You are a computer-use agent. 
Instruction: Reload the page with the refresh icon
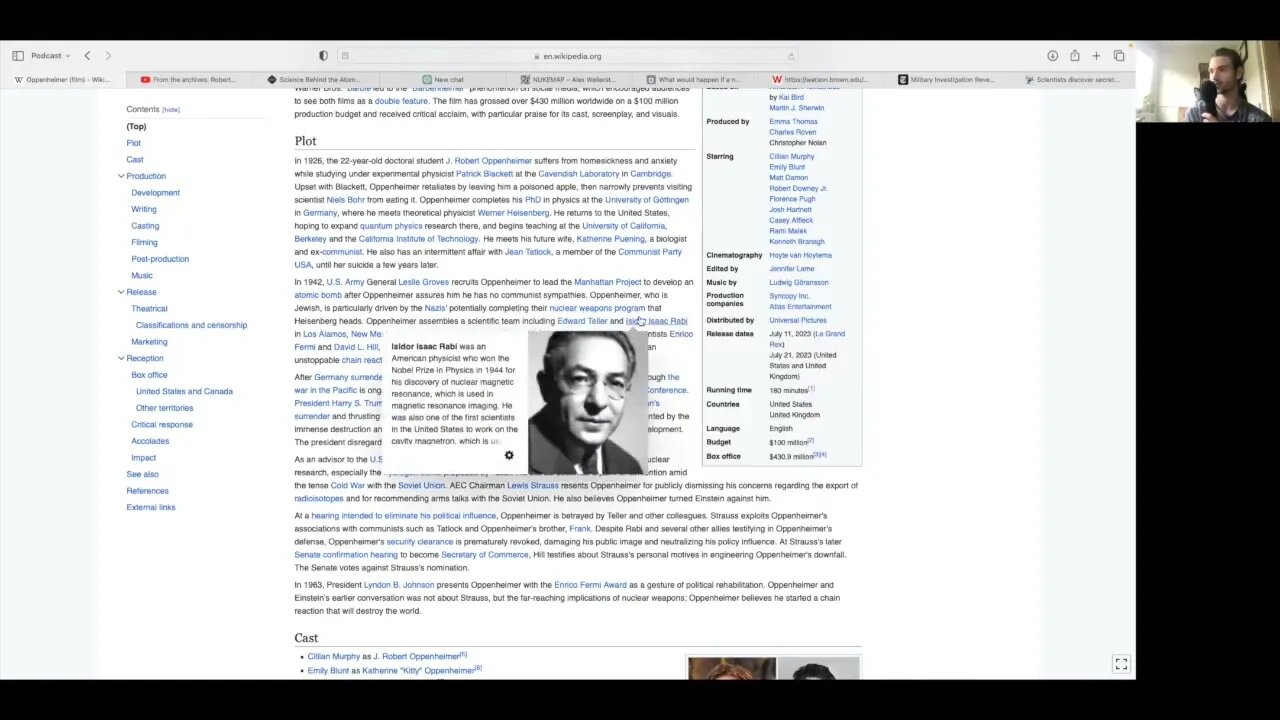point(791,56)
